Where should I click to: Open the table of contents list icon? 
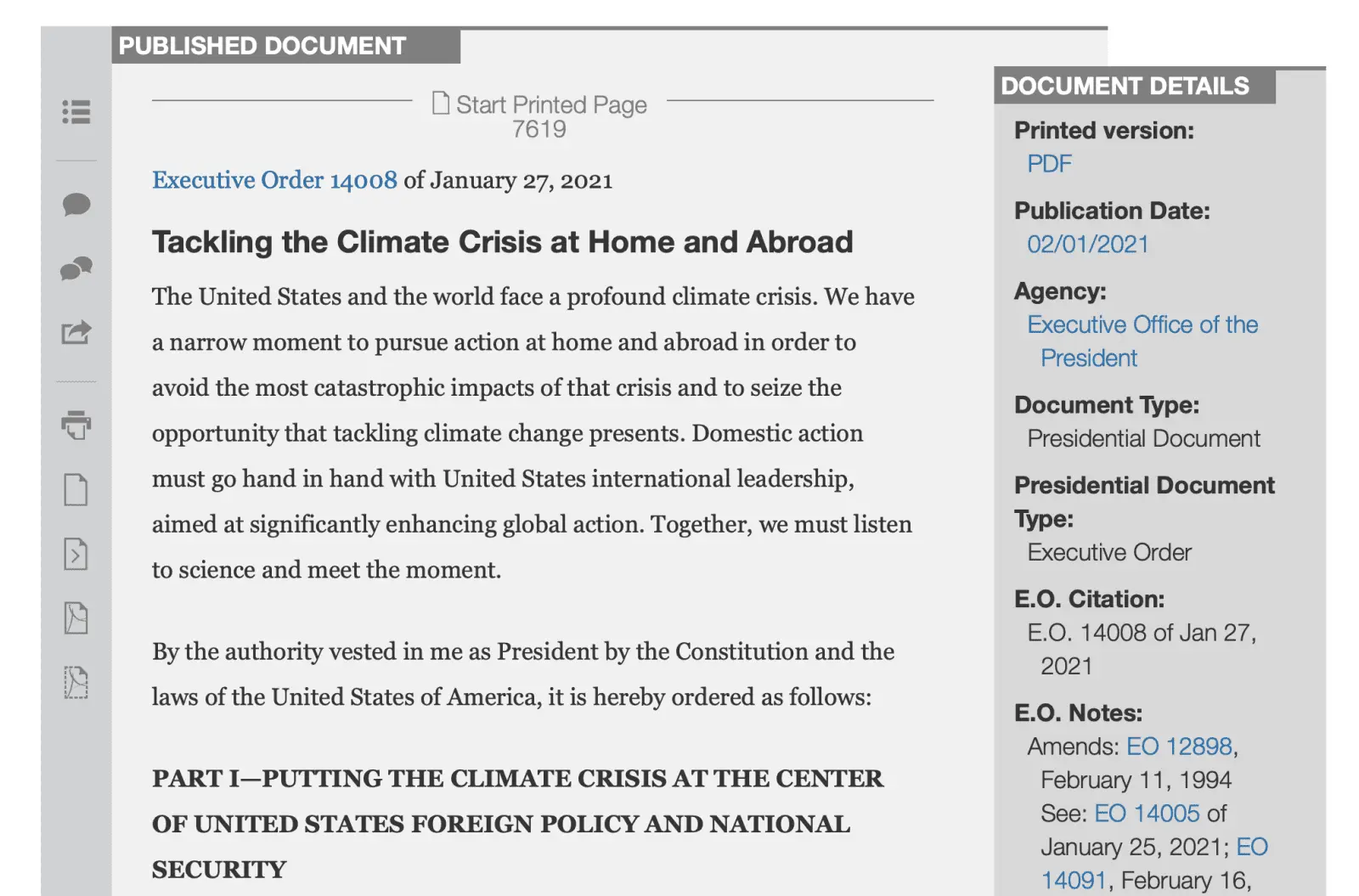click(76, 112)
